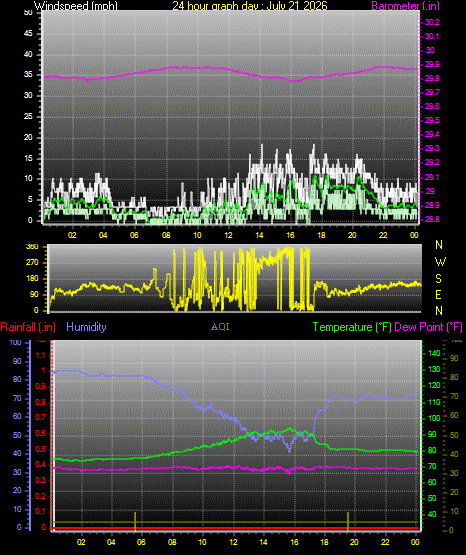Select the Humidity legend label

86,327
